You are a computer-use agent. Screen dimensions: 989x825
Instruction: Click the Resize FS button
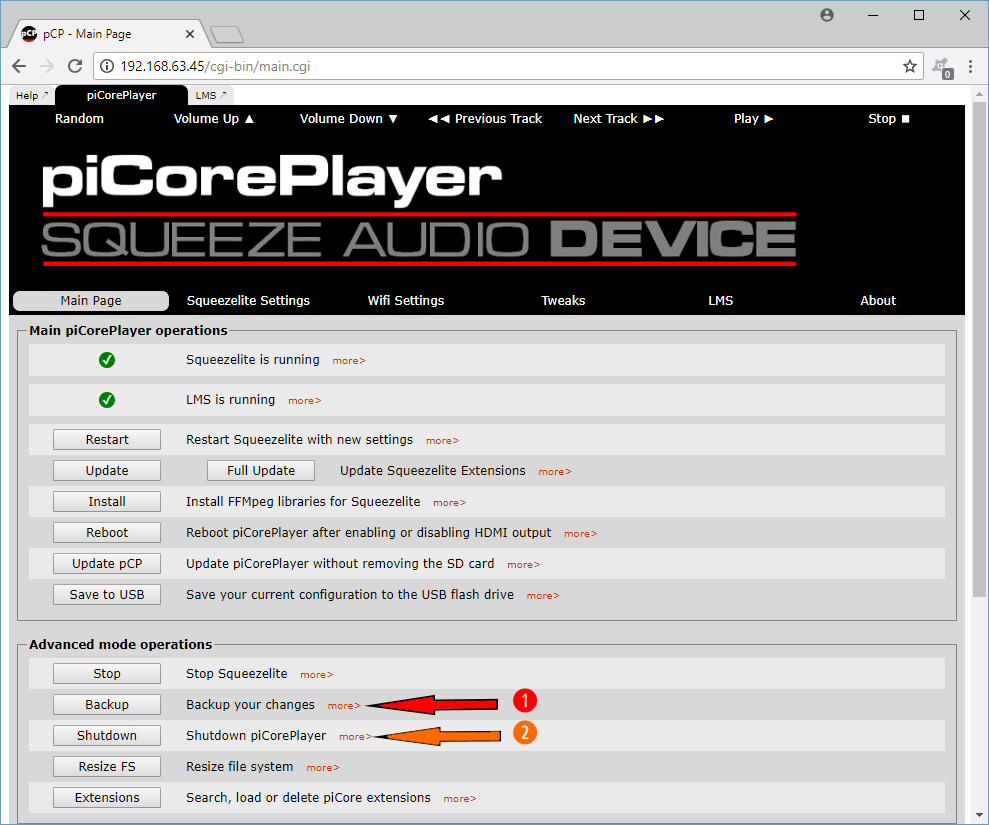(x=107, y=766)
